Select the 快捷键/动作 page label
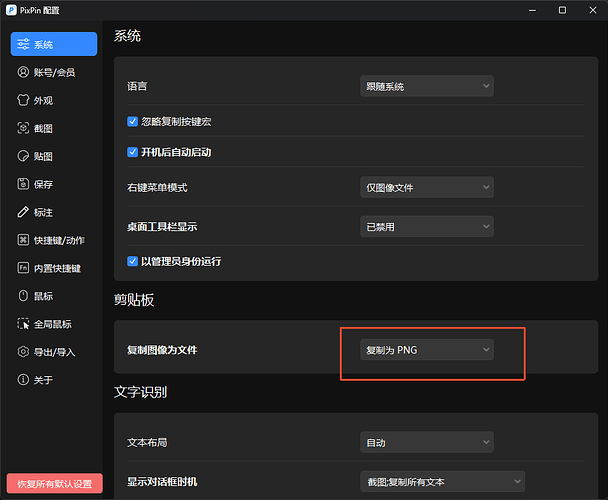 point(59,240)
